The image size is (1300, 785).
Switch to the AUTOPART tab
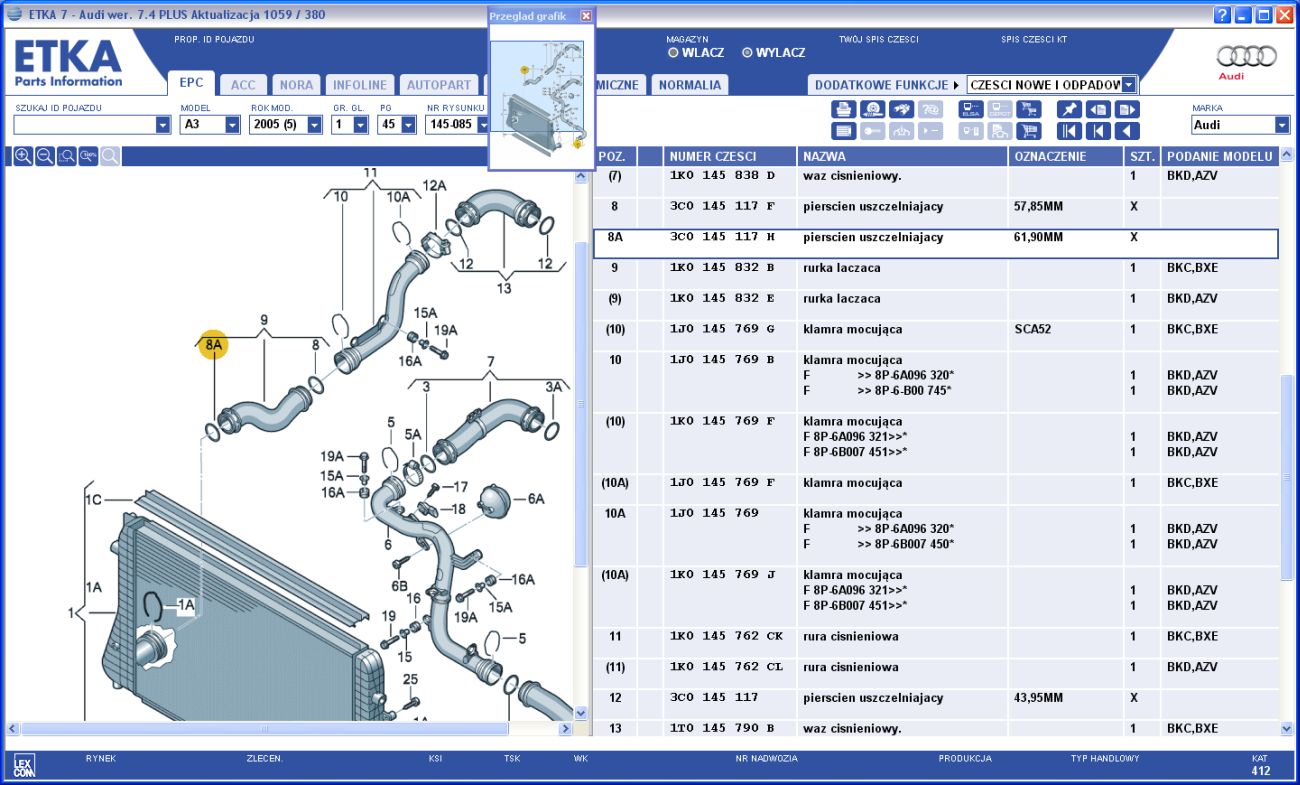(439, 85)
